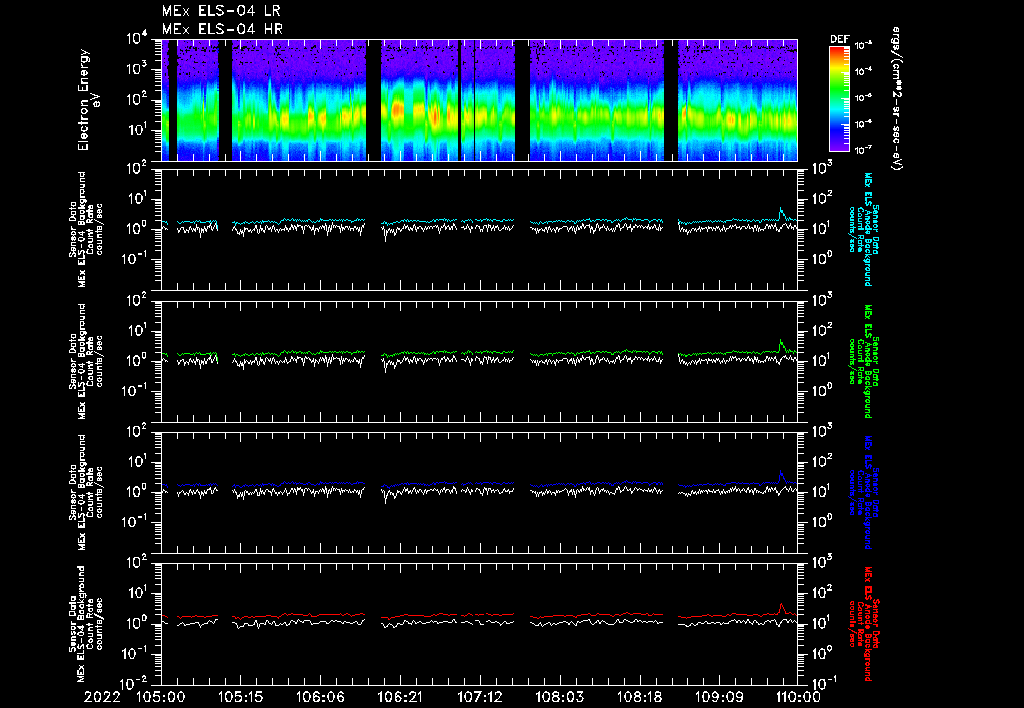Click the "MEx ELS-04 HR" title line
The height and width of the screenshot is (708, 1024).
(222, 29)
